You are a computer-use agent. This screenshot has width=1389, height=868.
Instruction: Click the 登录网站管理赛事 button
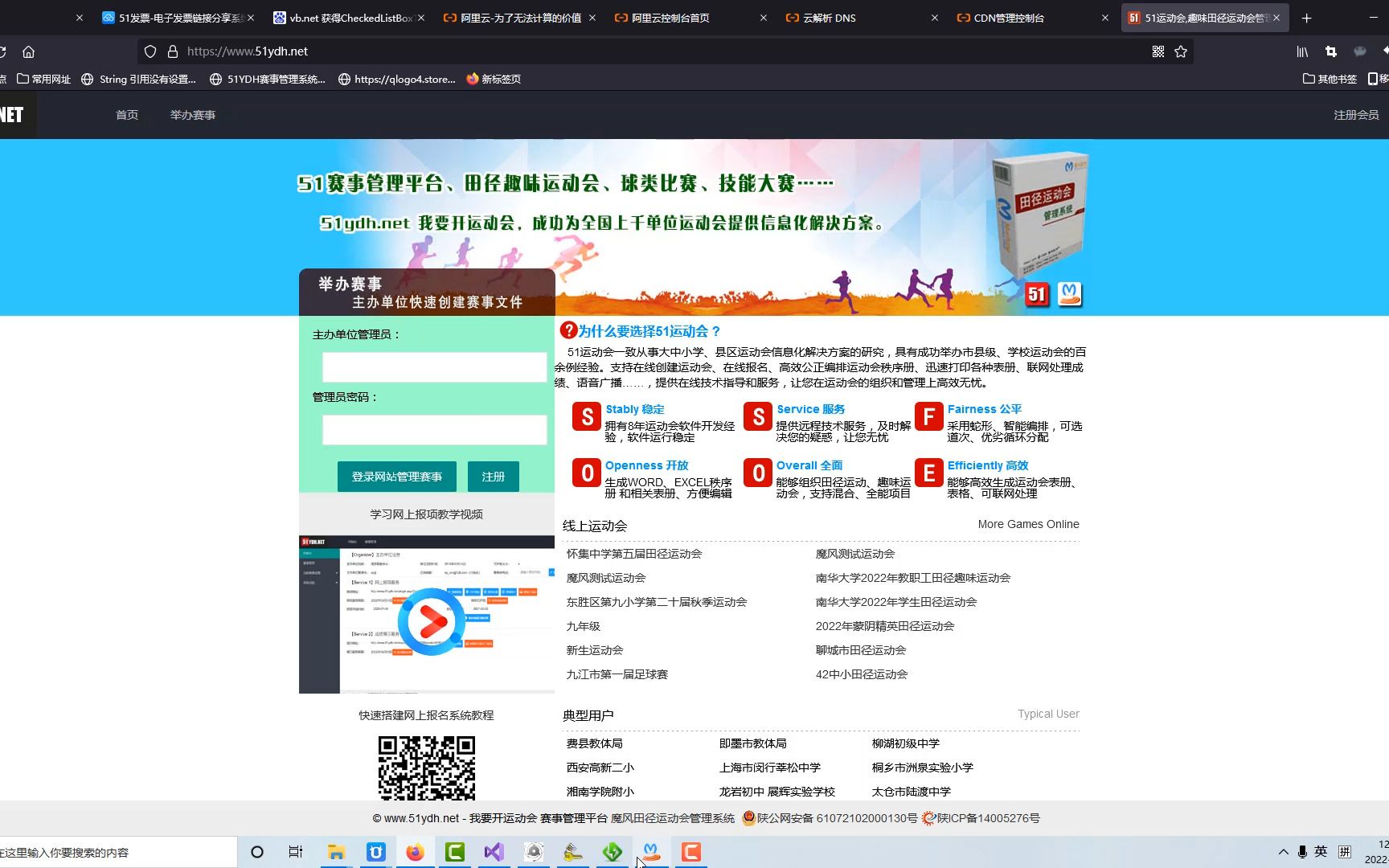tap(397, 476)
